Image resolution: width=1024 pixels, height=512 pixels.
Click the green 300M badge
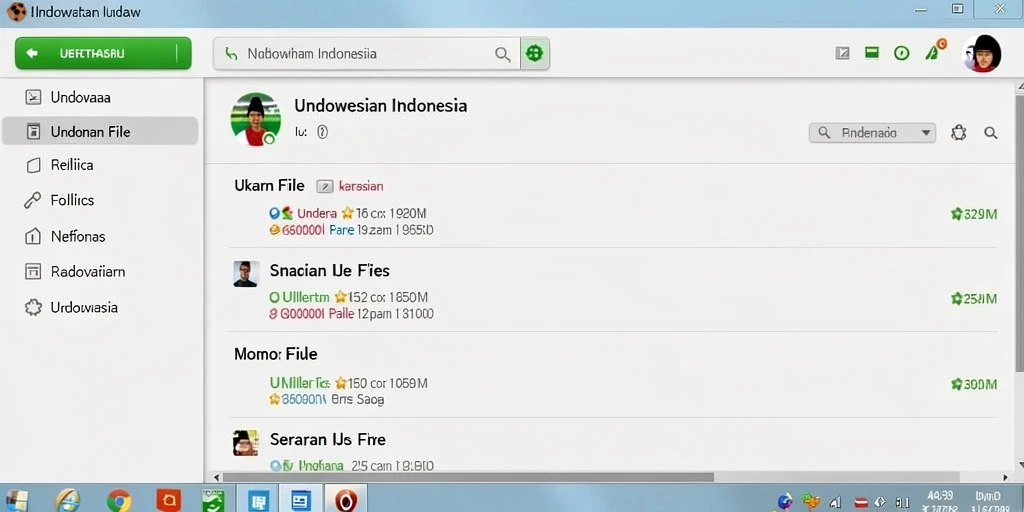point(974,384)
